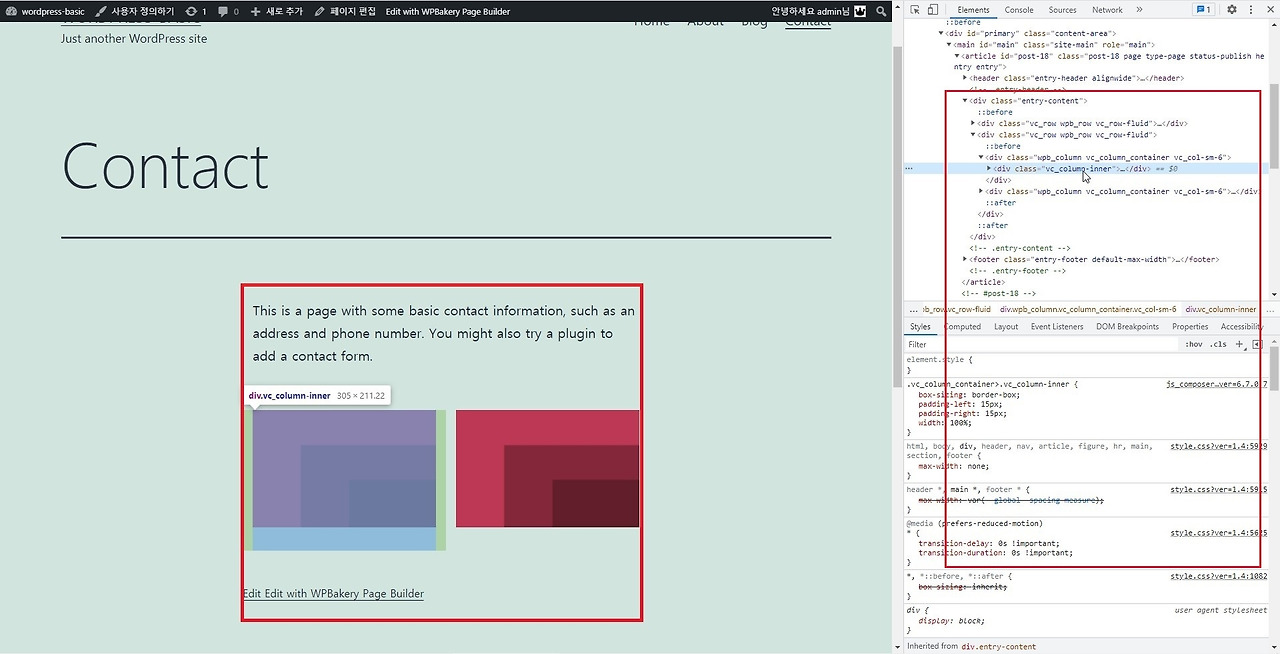Open the style.css source link for max-width: none rule
This screenshot has width=1280, height=654.
pyautogui.click(x=1219, y=446)
